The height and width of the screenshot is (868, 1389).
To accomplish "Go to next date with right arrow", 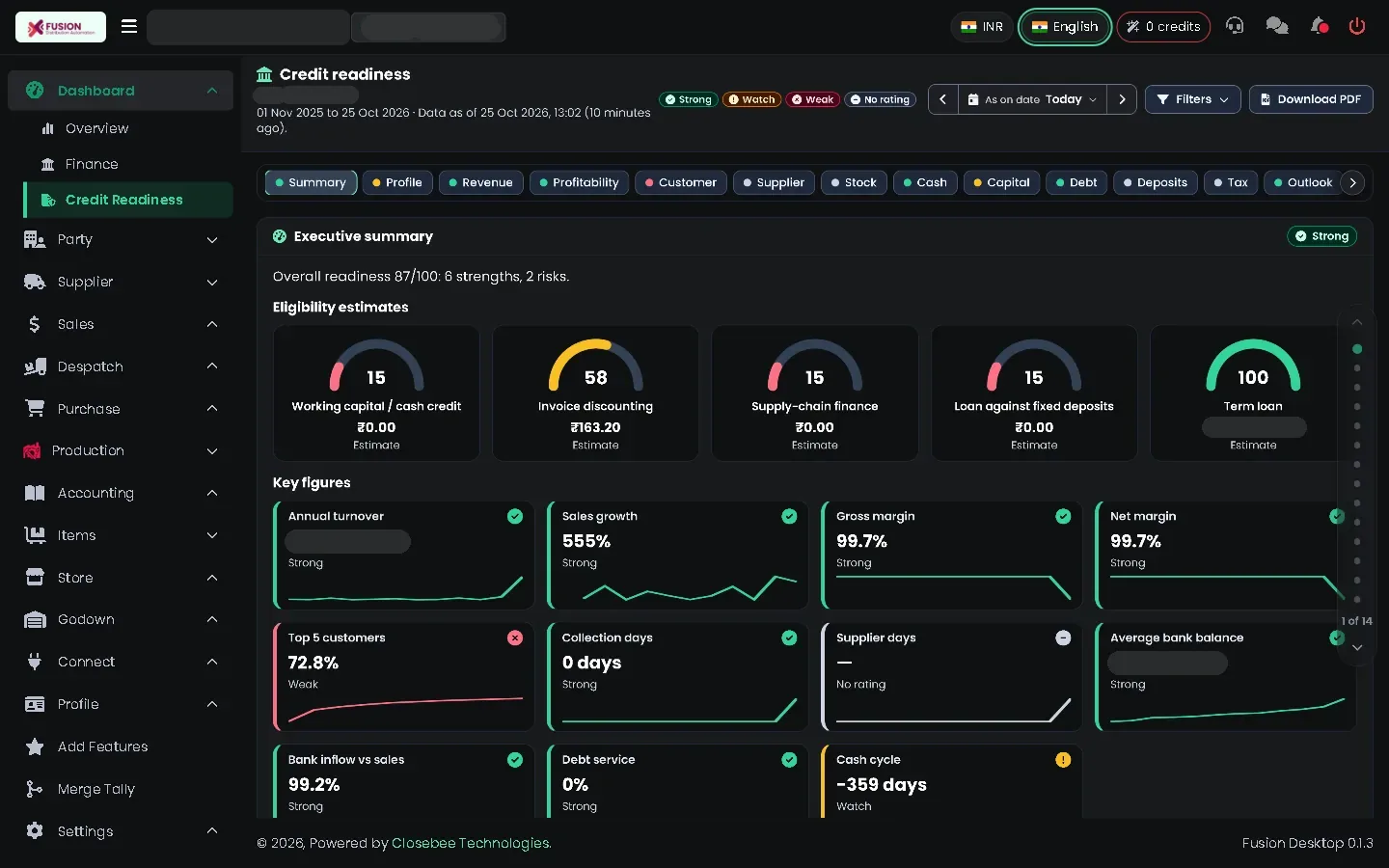I will (1122, 99).
